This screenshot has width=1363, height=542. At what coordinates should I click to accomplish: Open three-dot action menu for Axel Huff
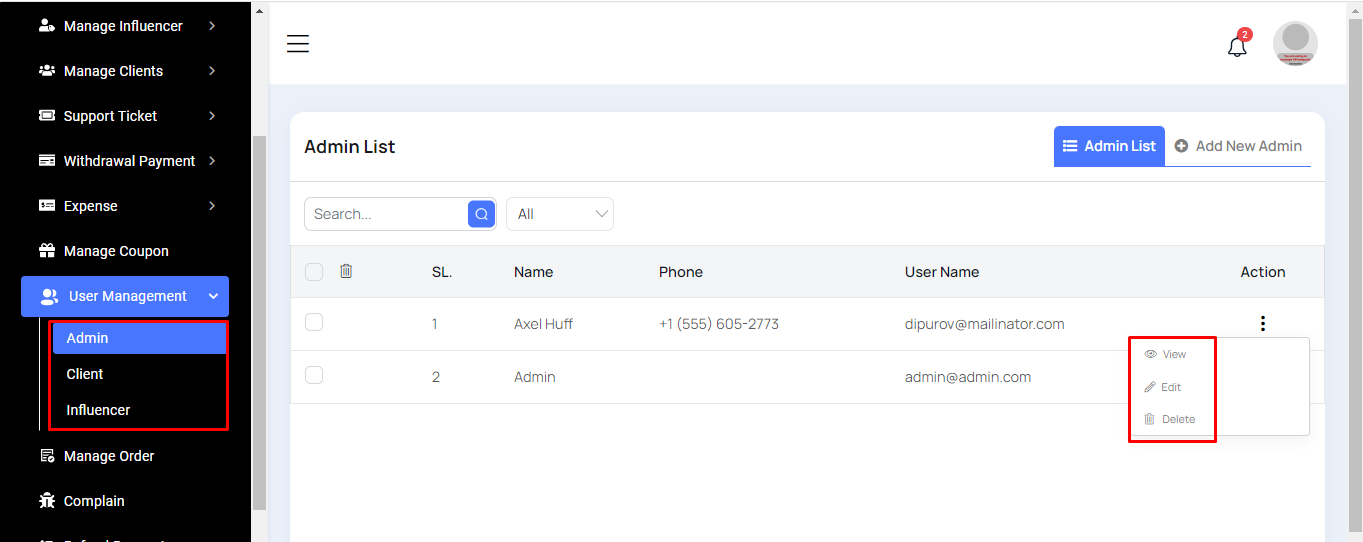click(x=1263, y=324)
